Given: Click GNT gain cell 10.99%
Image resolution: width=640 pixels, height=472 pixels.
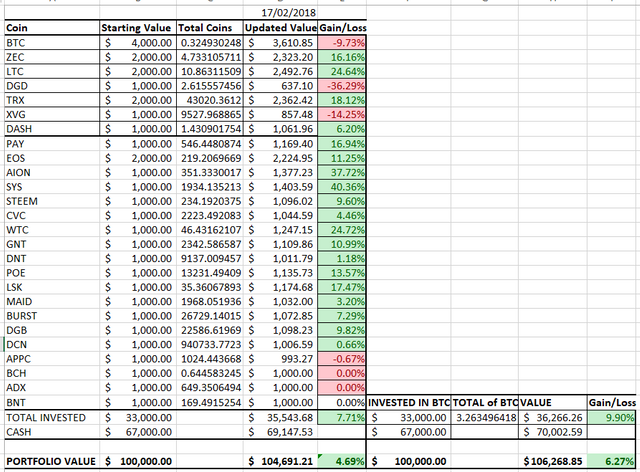Looking at the screenshot, I should coord(342,244).
